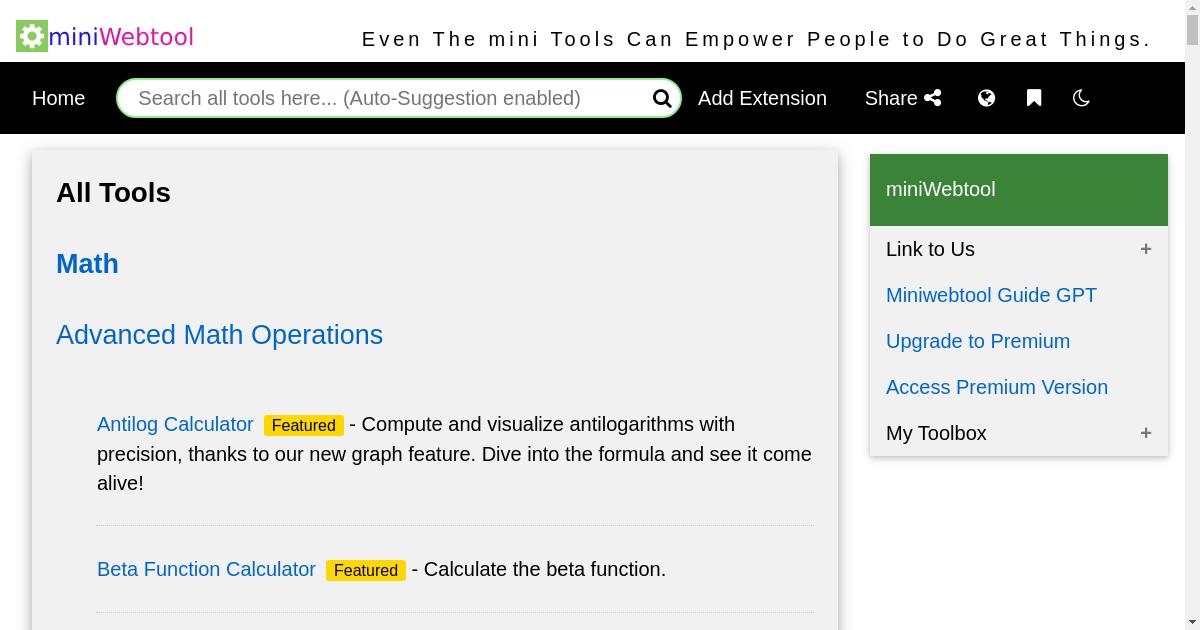This screenshot has width=1200, height=630.
Task: Open the Antilog Calculator link
Action: tap(175, 424)
